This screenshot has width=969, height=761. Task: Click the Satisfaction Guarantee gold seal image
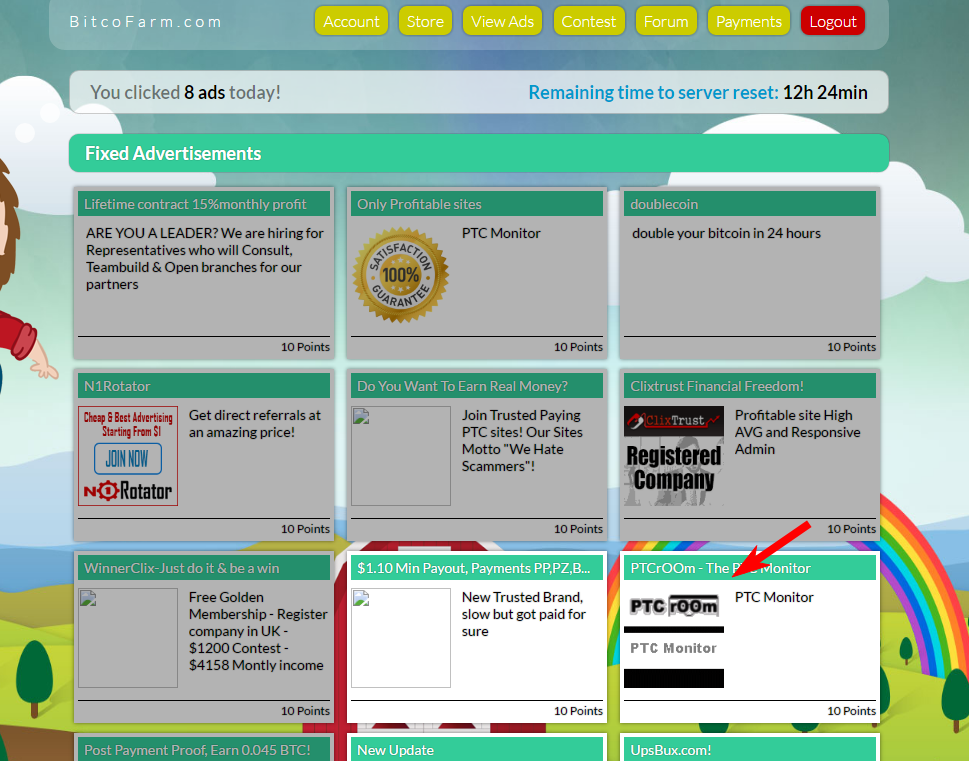coord(401,275)
